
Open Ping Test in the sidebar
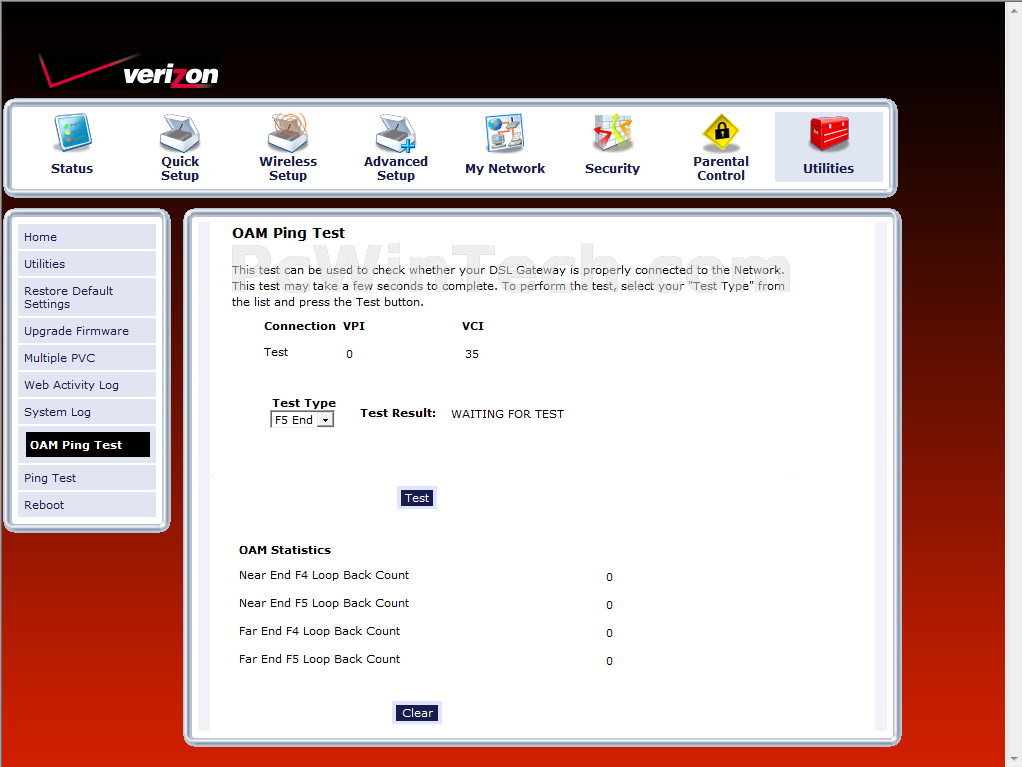coord(87,478)
